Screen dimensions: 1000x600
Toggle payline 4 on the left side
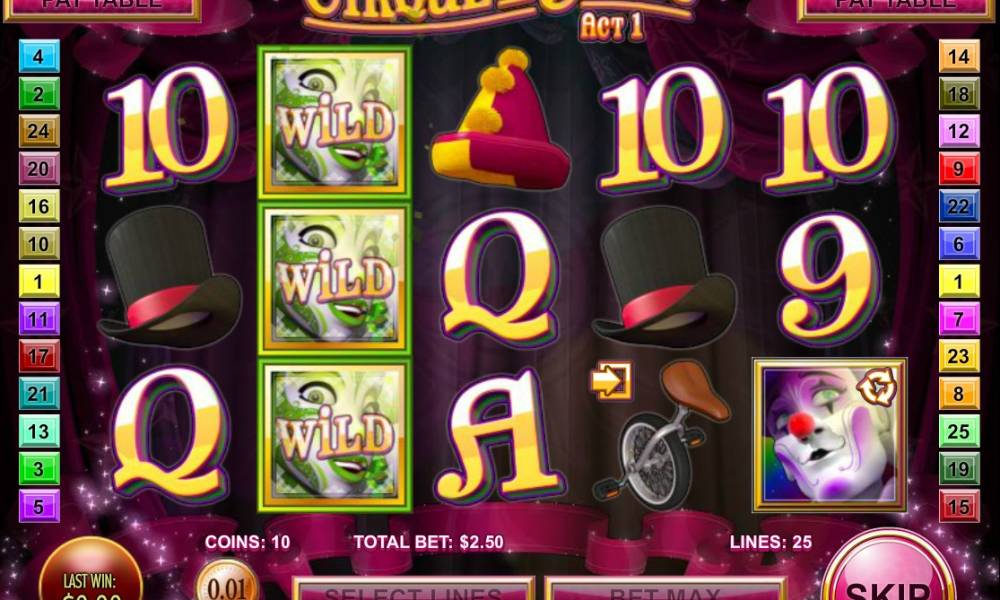point(39,56)
